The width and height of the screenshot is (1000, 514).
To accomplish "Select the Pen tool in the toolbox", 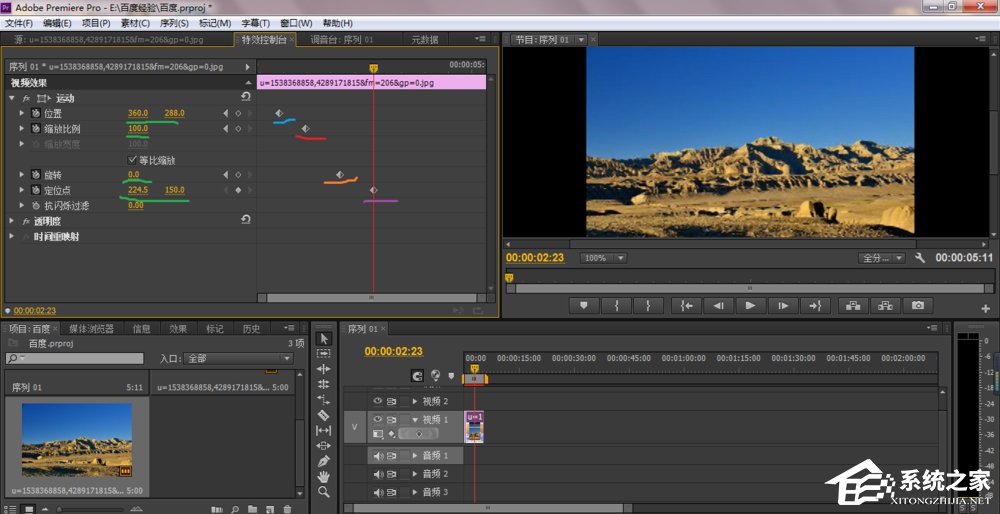I will [x=323, y=461].
